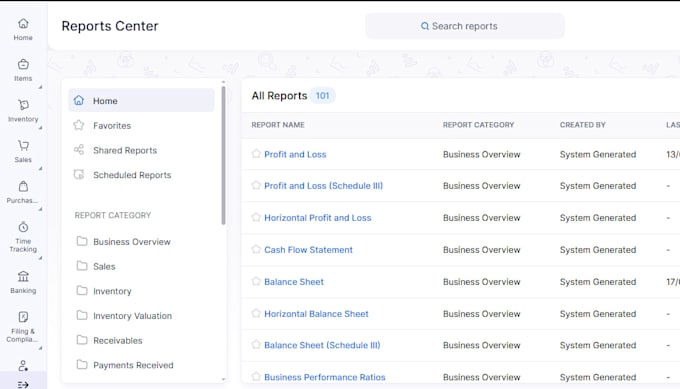Favorite Balance Sheet (Schedule III) star
Screen dimensions: 680x389
256,344
